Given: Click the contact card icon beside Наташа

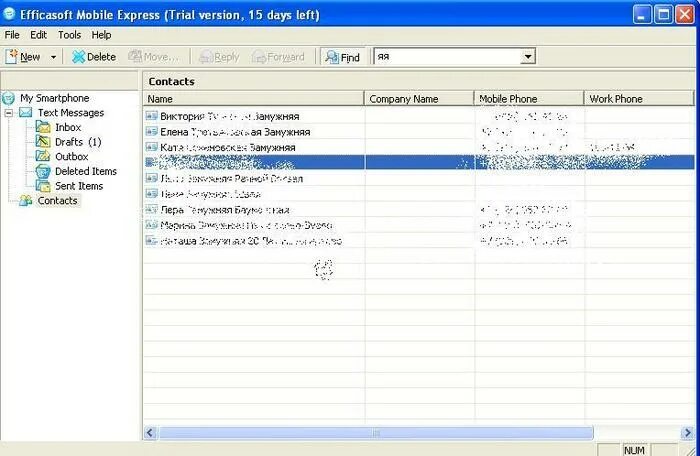Looking at the screenshot, I should click(151, 240).
